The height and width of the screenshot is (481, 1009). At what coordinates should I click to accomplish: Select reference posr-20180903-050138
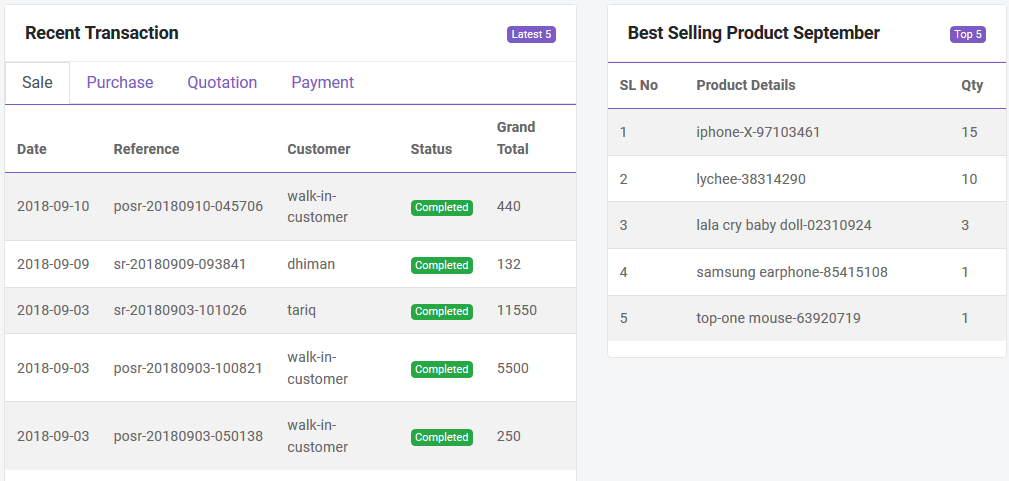(x=188, y=437)
